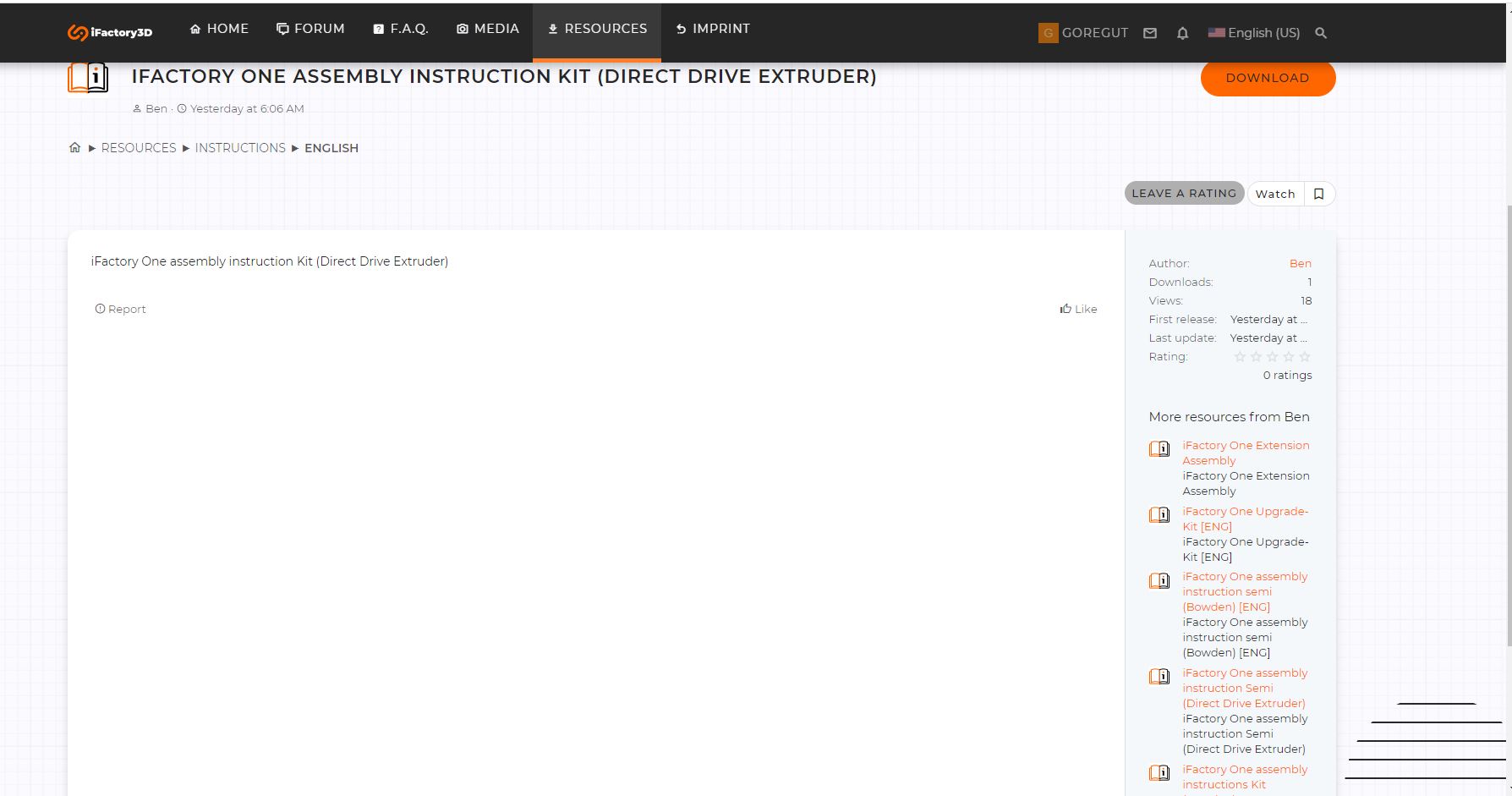Click the Last update date value
The width and height of the screenshot is (1512, 796).
pyautogui.click(x=1268, y=338)
